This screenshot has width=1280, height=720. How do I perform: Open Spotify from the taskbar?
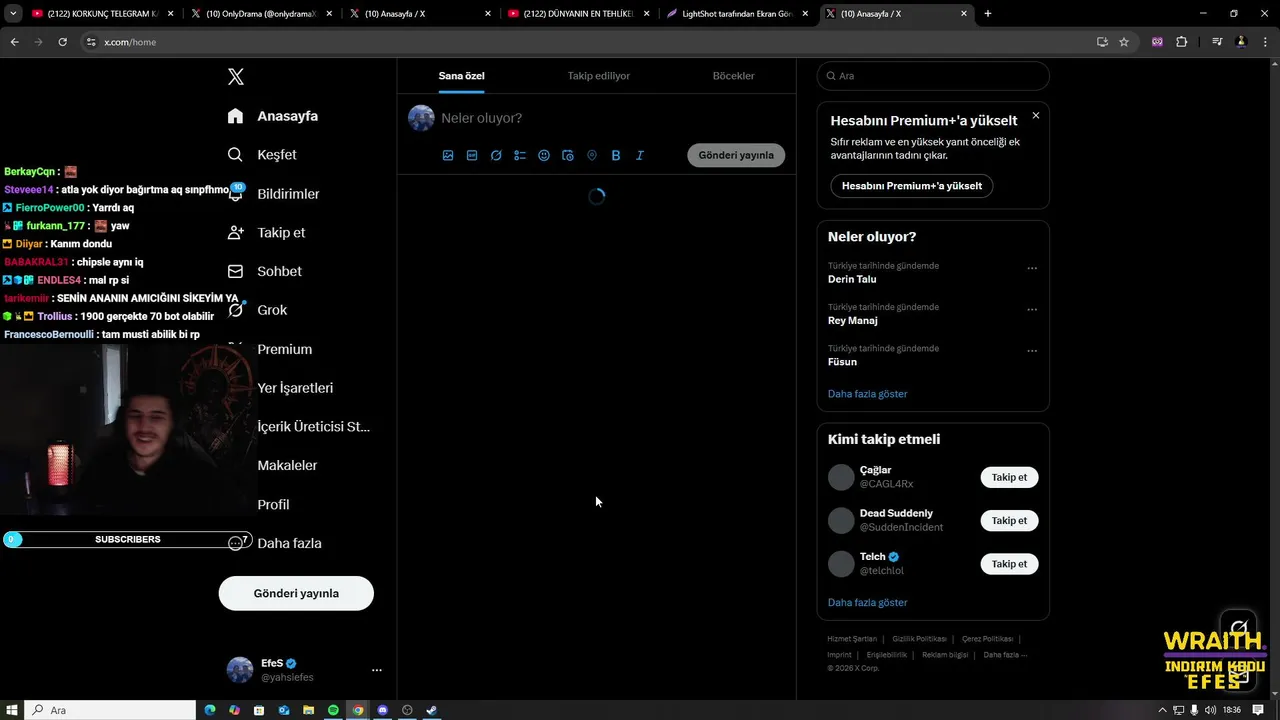coord(333,710)
